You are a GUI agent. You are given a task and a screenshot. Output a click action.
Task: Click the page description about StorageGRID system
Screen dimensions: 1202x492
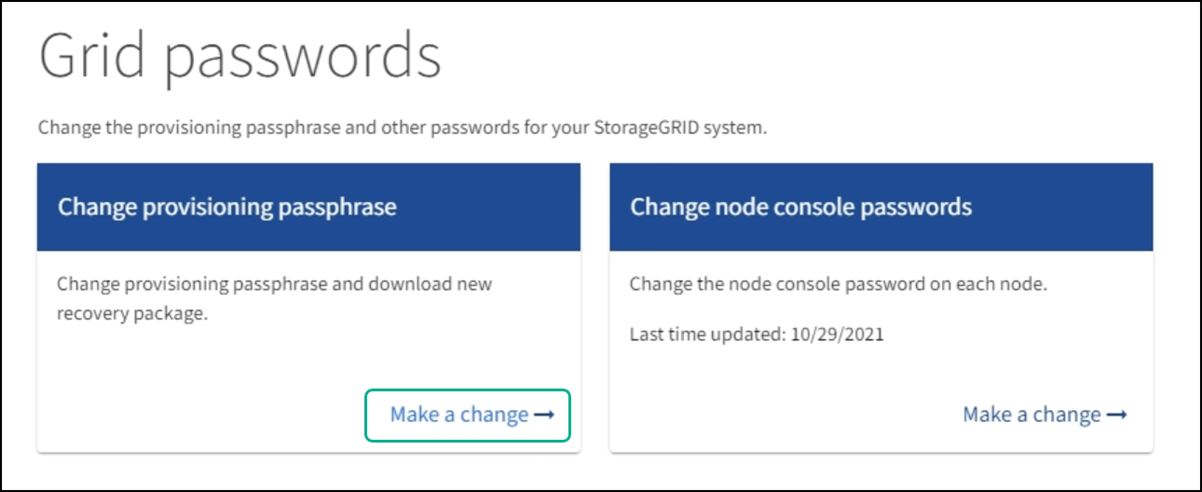[x=402, y=129]
